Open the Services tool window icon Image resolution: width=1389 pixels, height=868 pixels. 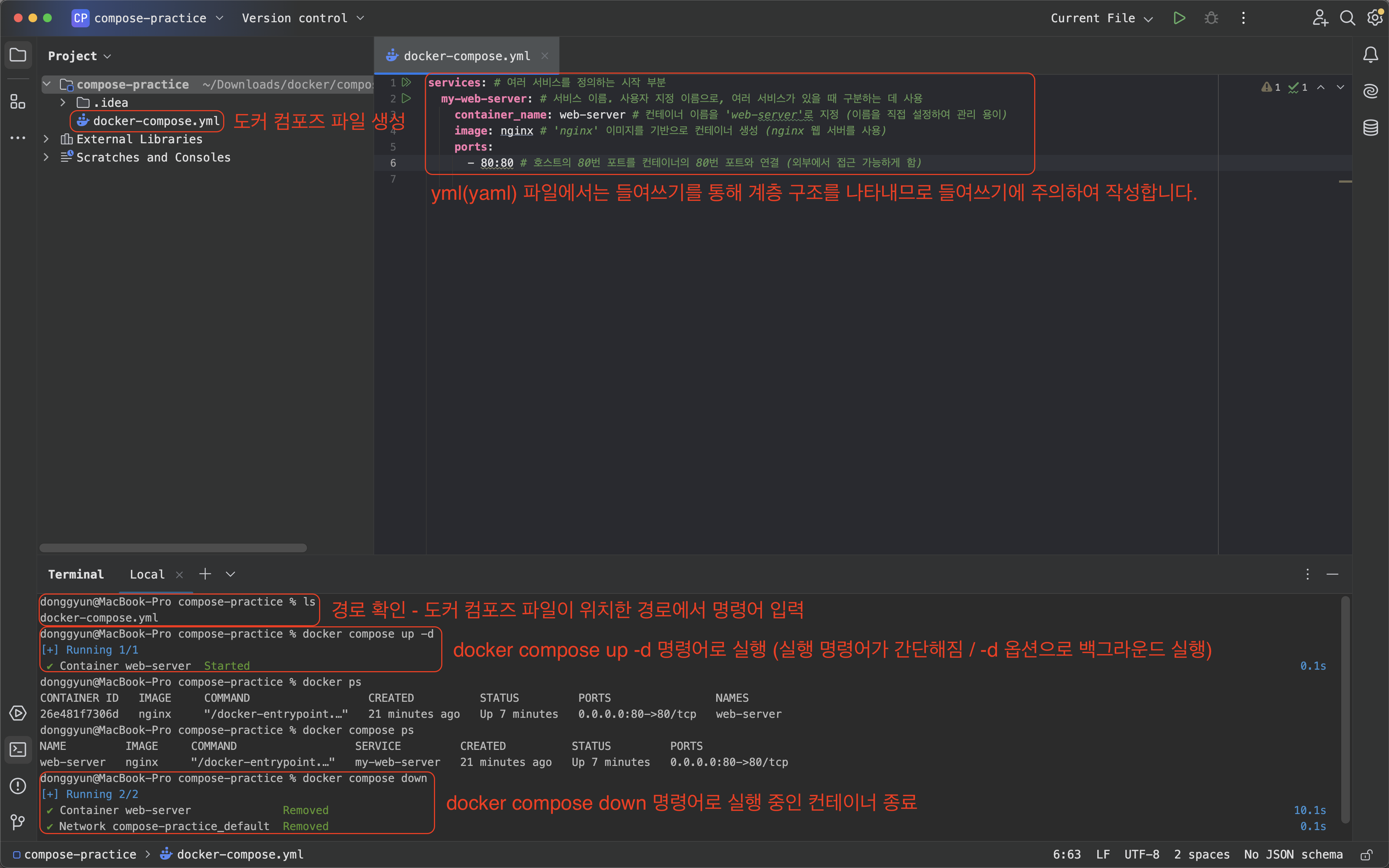tap(18, 713)
